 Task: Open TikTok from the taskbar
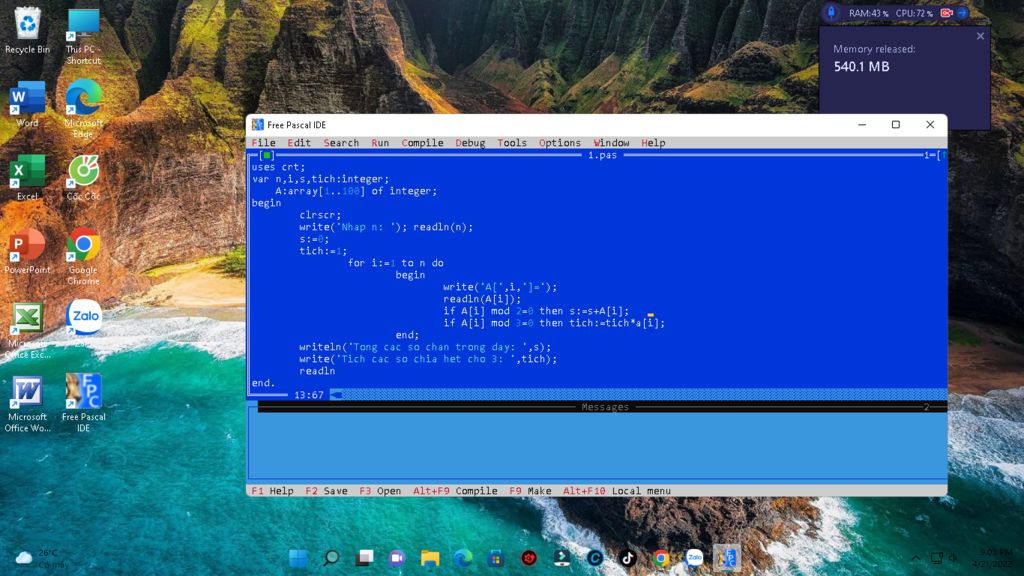(628, 558)
